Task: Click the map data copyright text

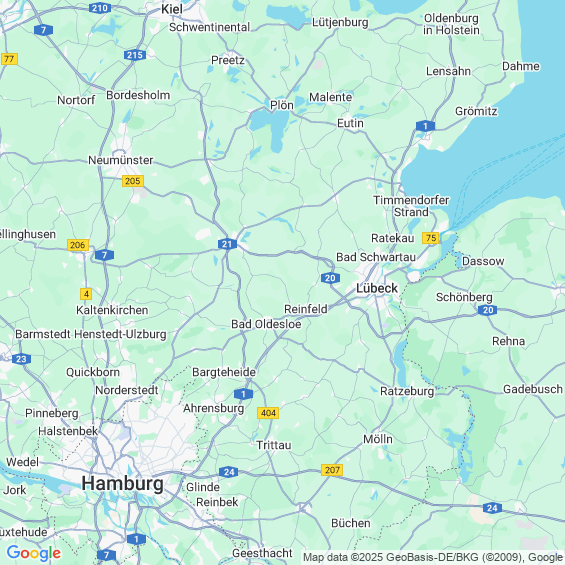Action: [x=433, y=557]
